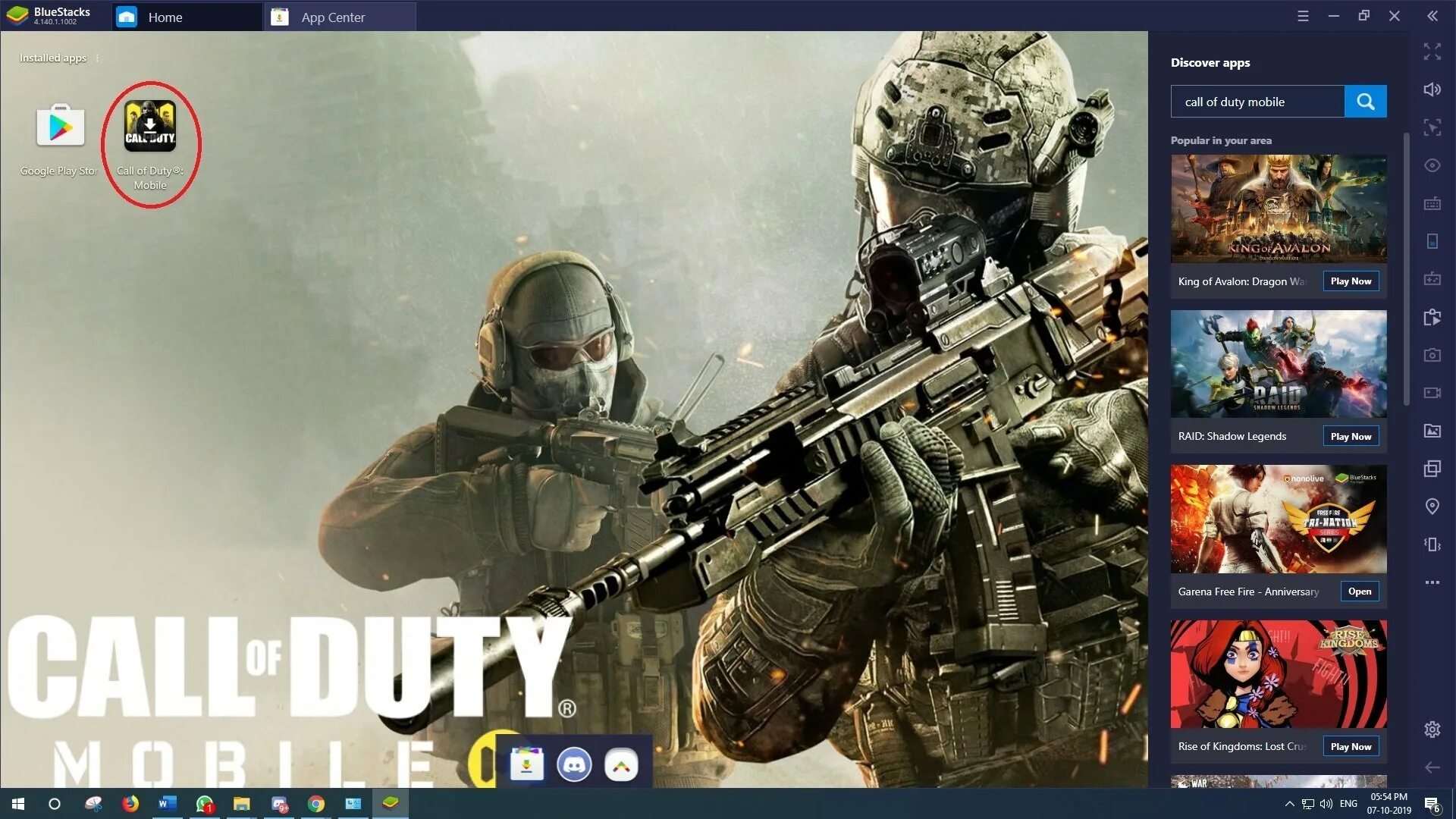Viewport: 1456px width, 819px height.
Task: Open Call of Duty Mobile app icon
Action: [150, 127]
